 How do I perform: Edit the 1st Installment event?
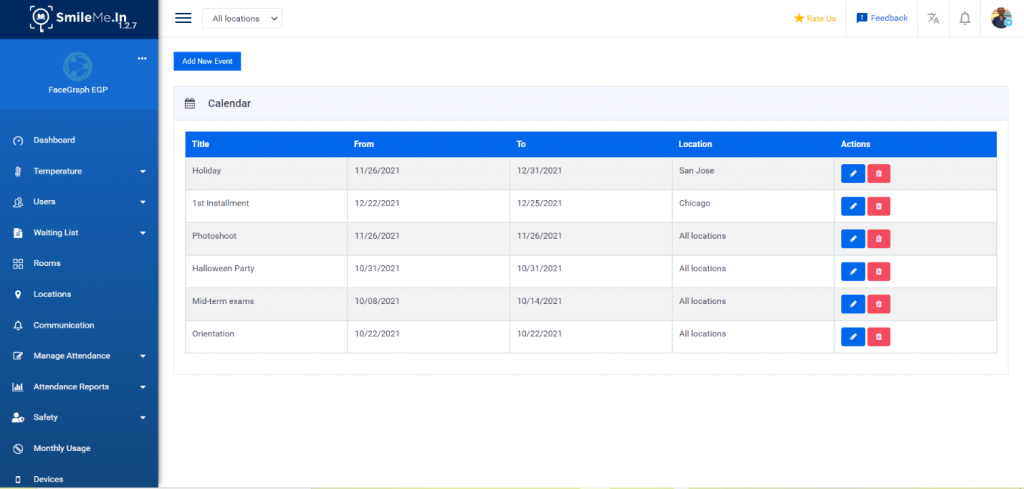point(852,206)
